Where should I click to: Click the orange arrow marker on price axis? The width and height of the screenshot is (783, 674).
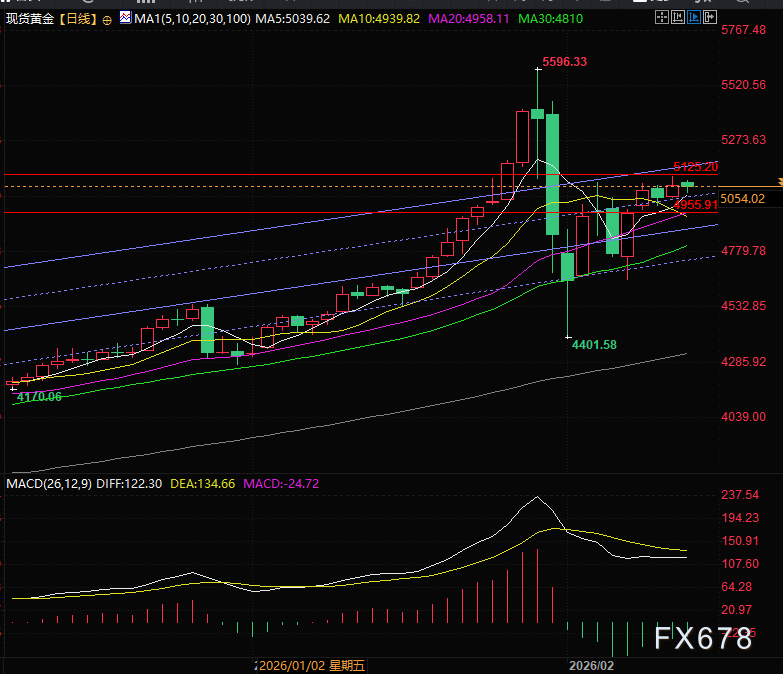point(778,180)
